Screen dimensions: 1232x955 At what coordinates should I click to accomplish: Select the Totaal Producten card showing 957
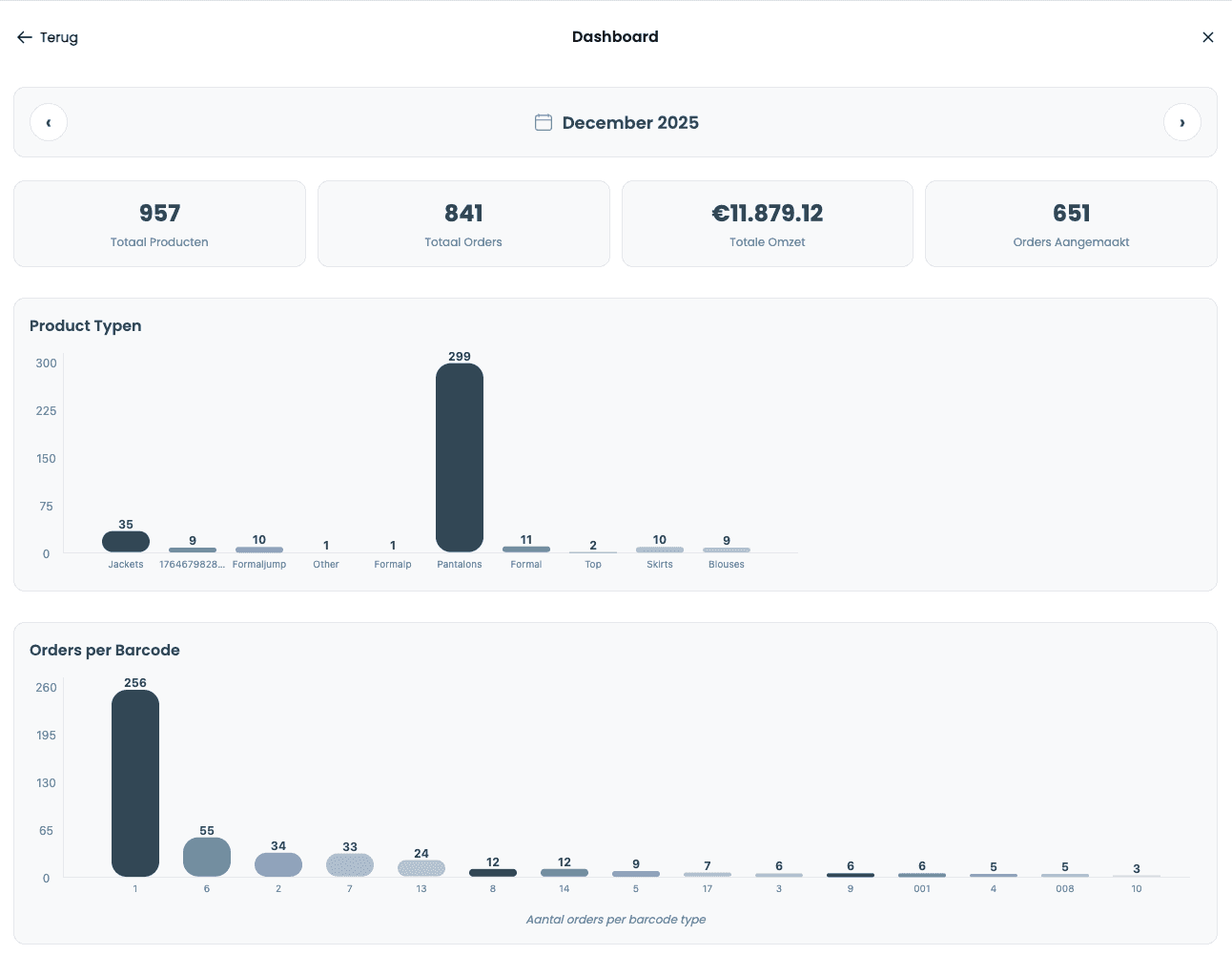tap(159, 223)
